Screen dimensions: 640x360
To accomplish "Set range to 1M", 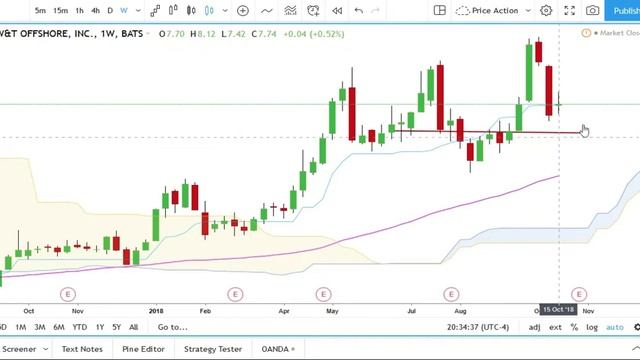I will pos(21,327).
